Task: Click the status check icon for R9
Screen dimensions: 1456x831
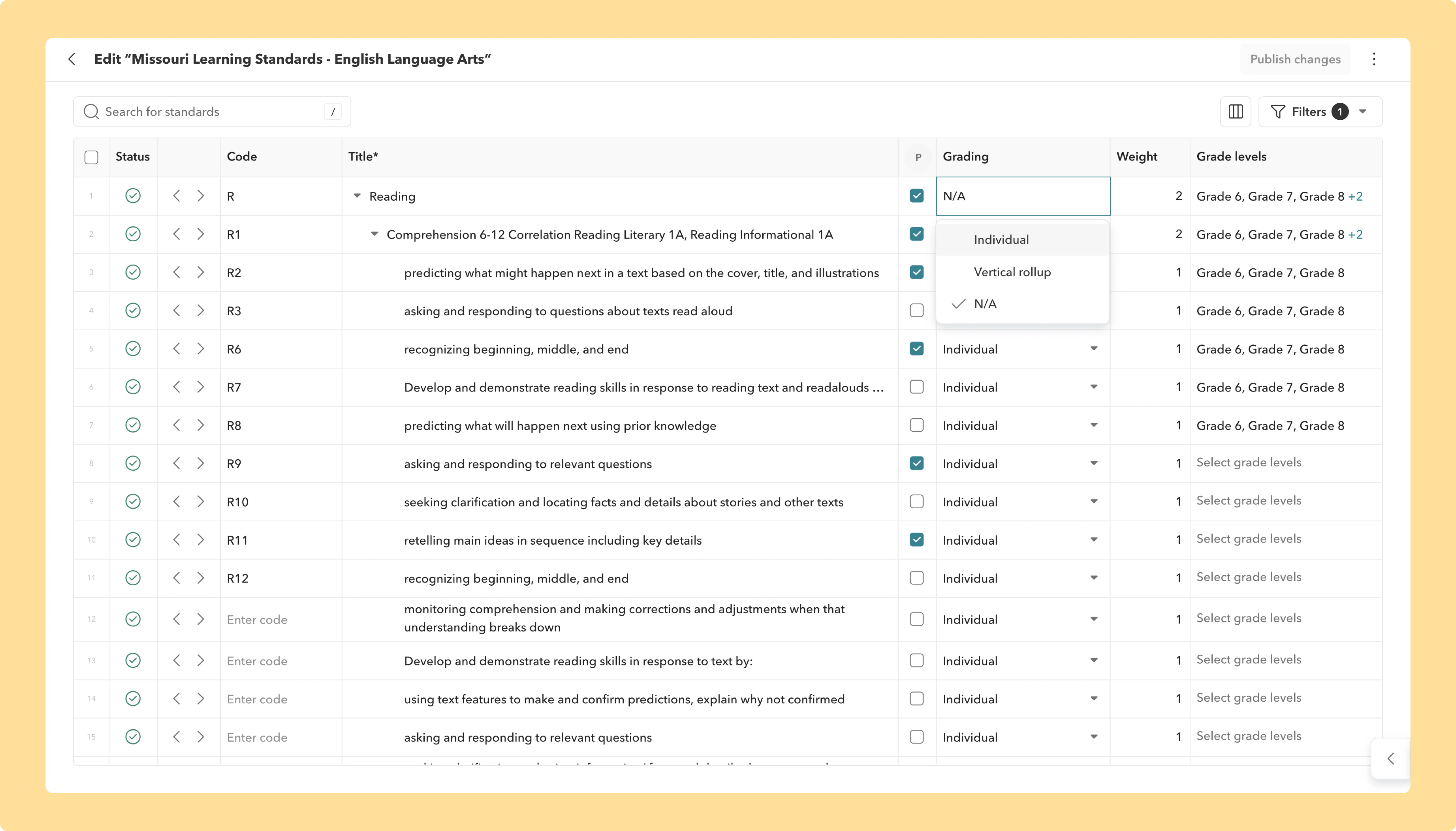Action: pyautogui.click(x=133, y=463)
